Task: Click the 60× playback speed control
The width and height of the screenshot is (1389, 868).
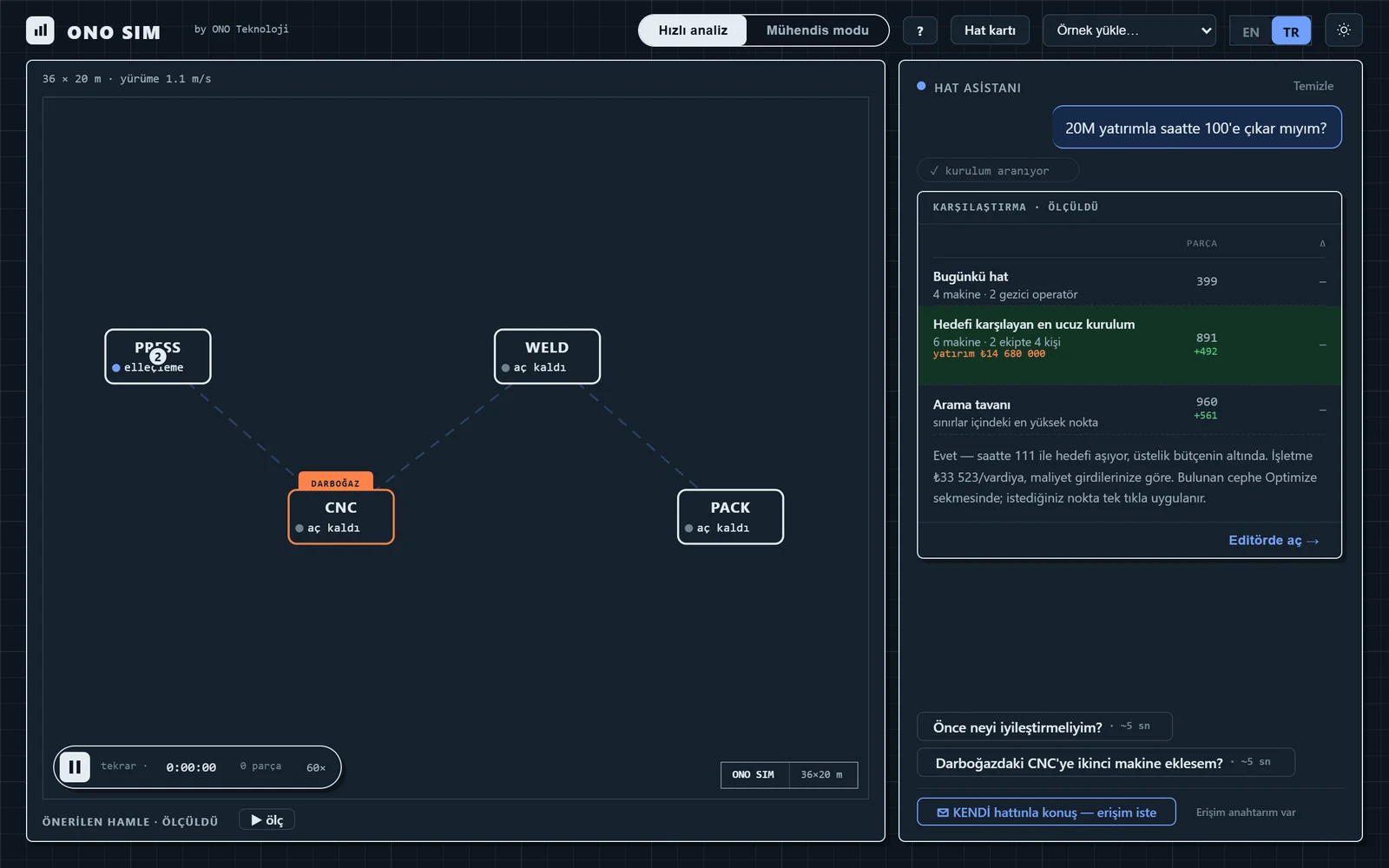Action: click(316, 767)
